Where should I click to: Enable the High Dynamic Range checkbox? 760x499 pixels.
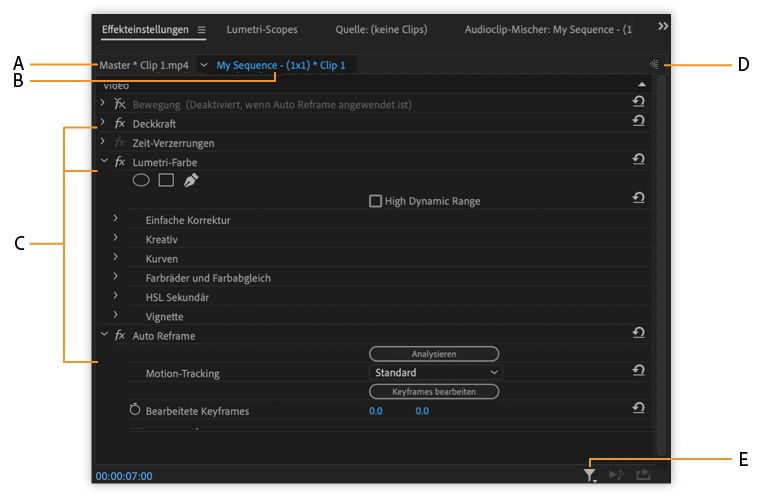point(376,201)
